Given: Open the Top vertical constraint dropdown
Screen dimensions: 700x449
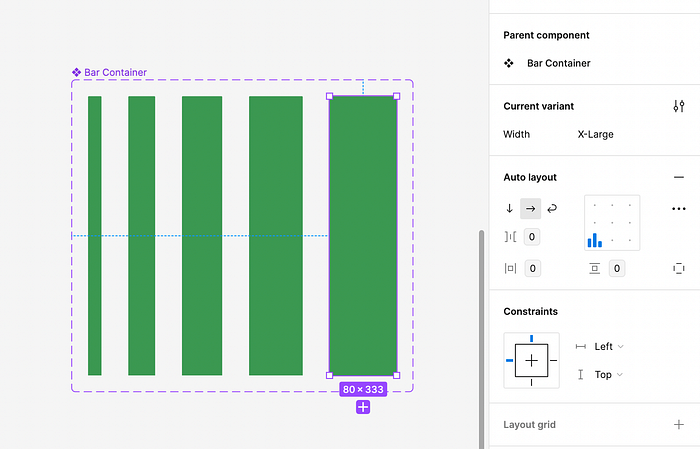Looking at the screenshot, I should [x=608, y=374].
